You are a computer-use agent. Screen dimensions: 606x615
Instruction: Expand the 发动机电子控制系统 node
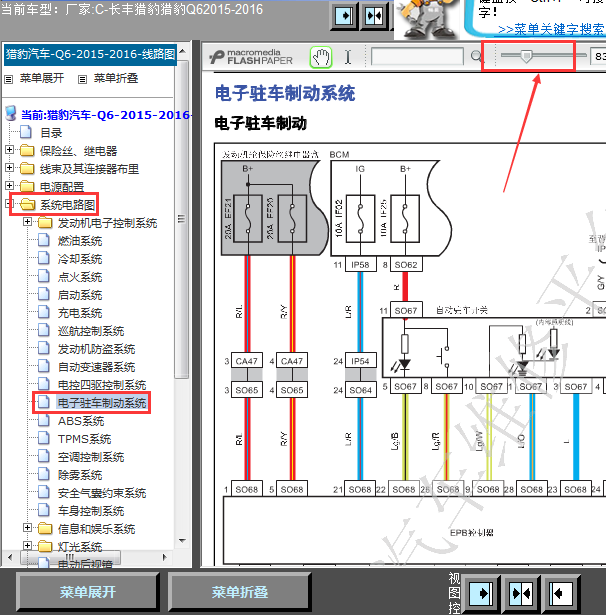pos(27,222)
